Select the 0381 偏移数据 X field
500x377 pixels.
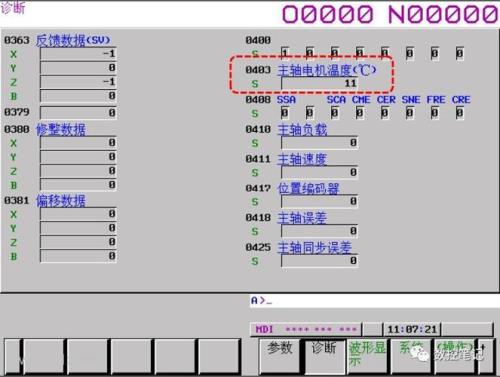(x=78, y=214)
